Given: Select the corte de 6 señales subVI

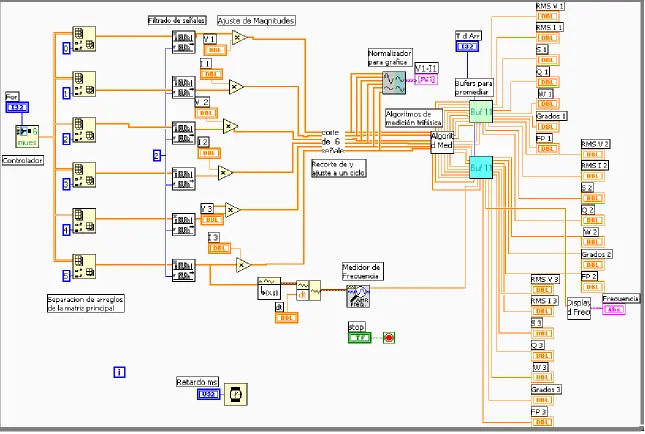Looking at the screenshot, I should pos(333,142).
